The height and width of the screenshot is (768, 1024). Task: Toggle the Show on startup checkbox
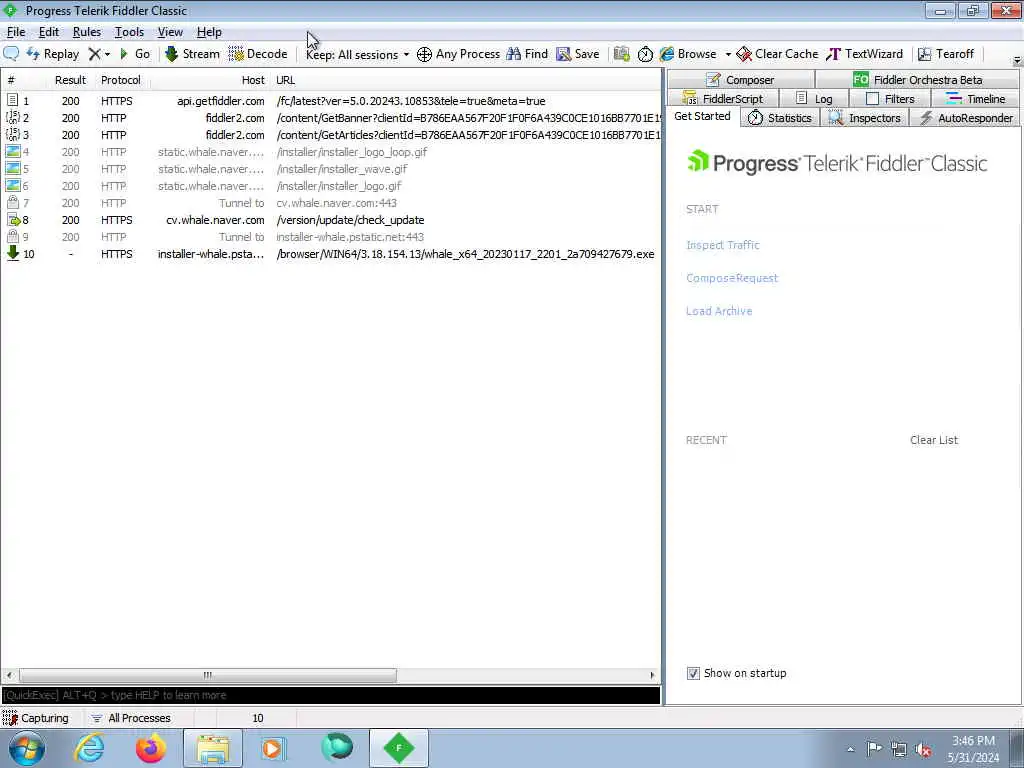point(693,673)
